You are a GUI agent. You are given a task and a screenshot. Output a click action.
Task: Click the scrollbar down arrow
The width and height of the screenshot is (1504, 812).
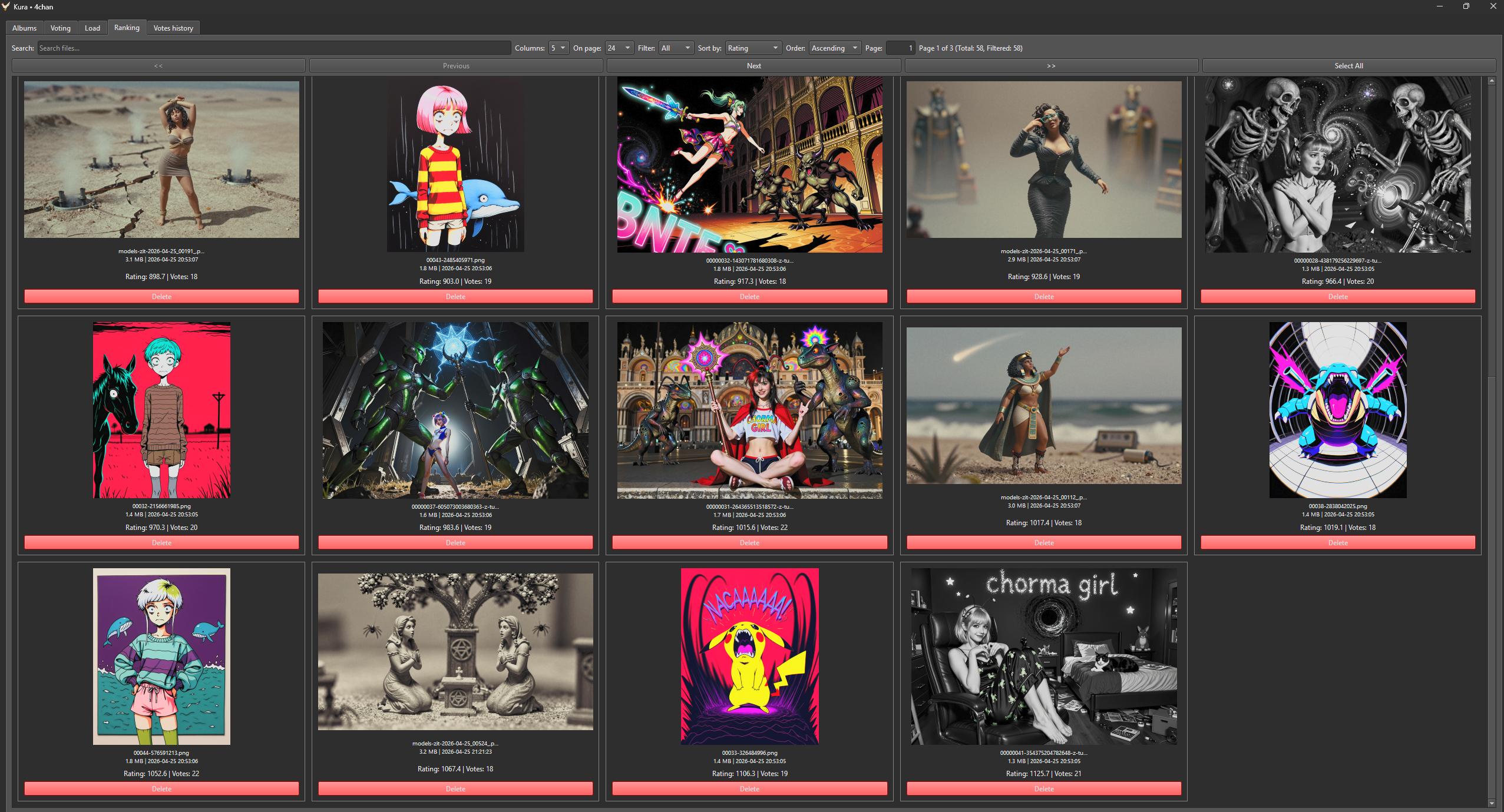click(1492, 803)
